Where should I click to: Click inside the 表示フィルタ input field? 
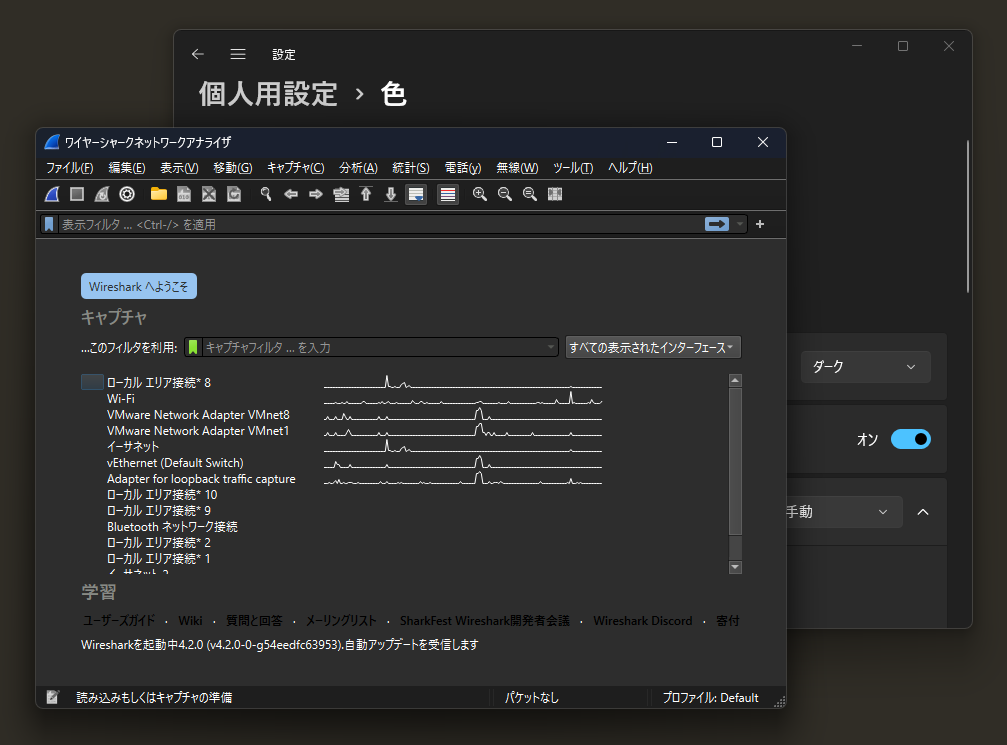(x=382, y=224)
